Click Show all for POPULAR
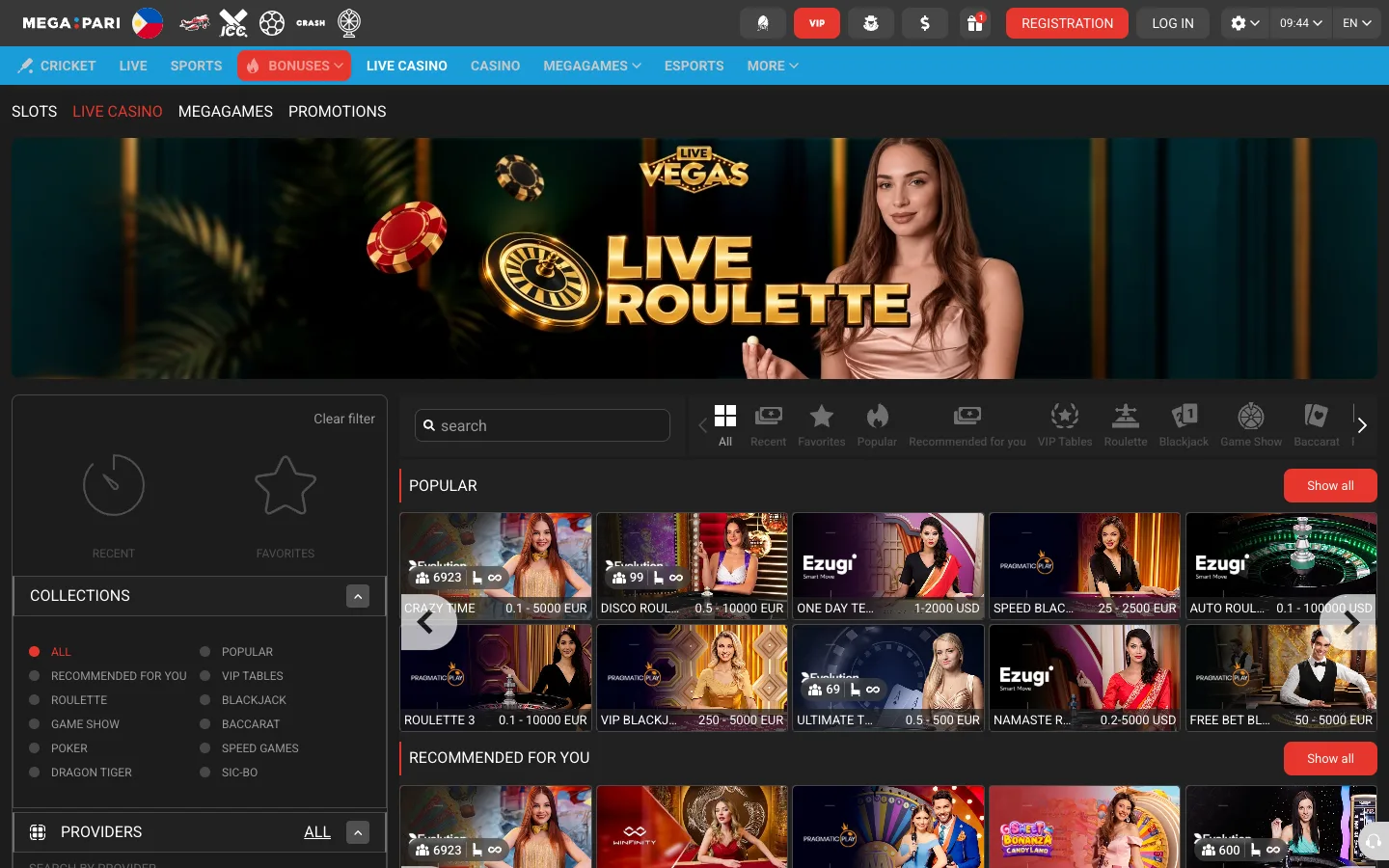 [1330, 486]
